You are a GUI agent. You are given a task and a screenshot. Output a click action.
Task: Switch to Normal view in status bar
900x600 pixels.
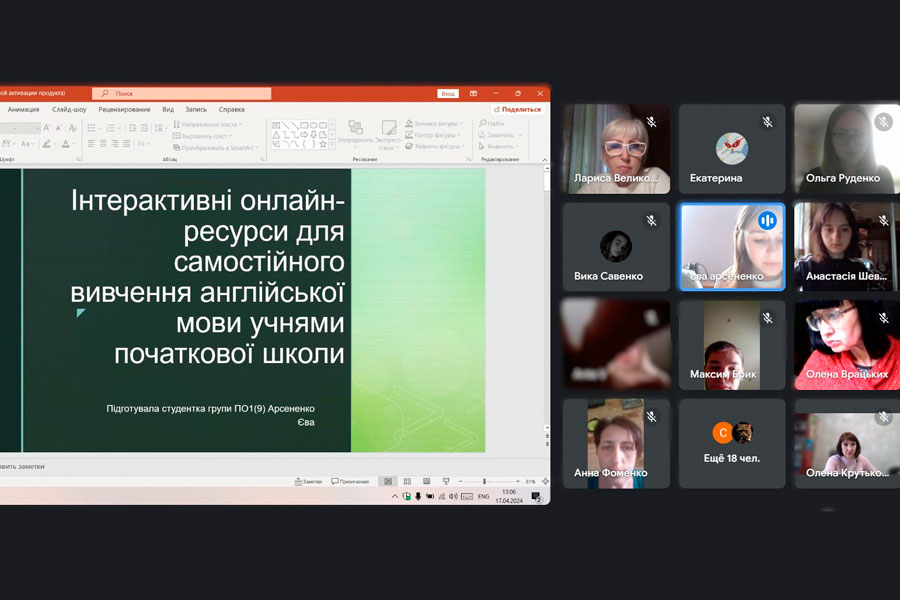pos(388,481)
